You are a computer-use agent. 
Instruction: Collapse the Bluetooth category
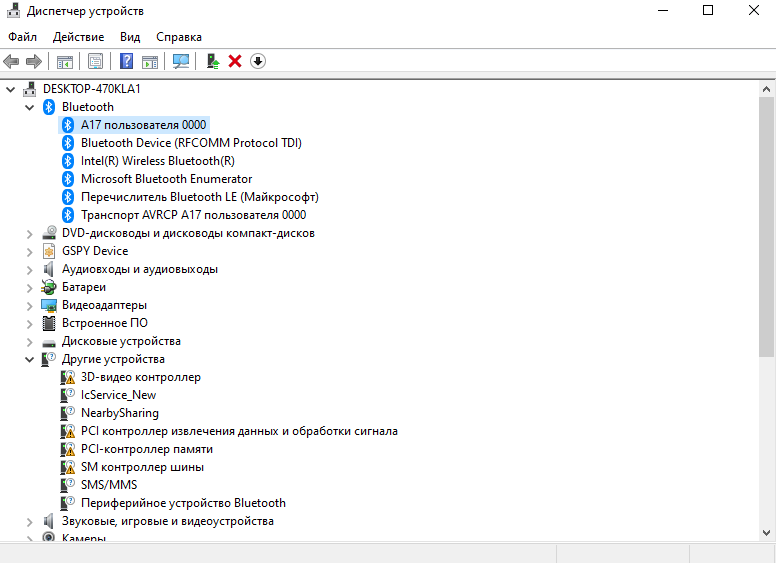30,107
